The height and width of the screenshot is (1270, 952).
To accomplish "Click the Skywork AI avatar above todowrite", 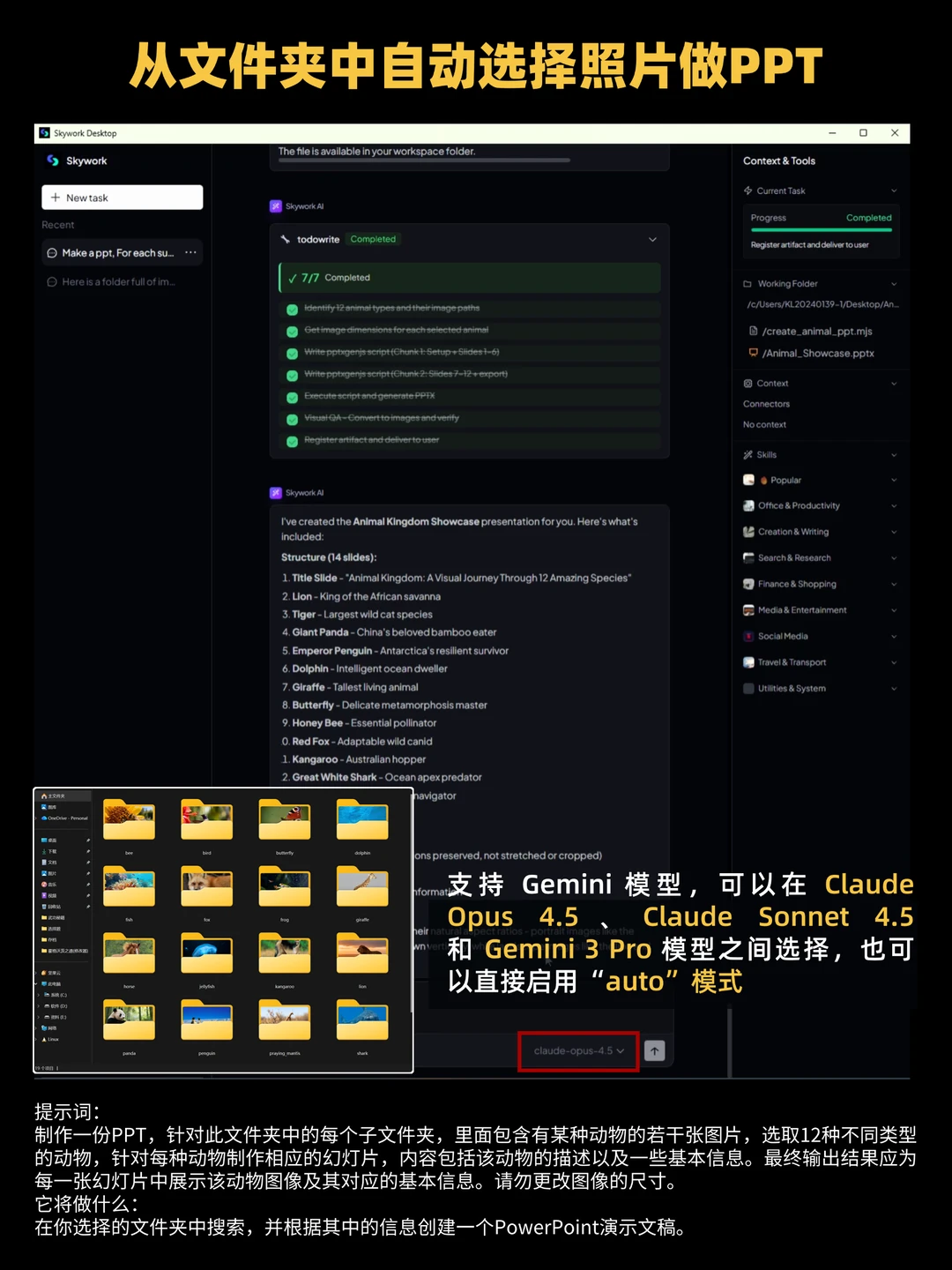I will click(276, 206).
